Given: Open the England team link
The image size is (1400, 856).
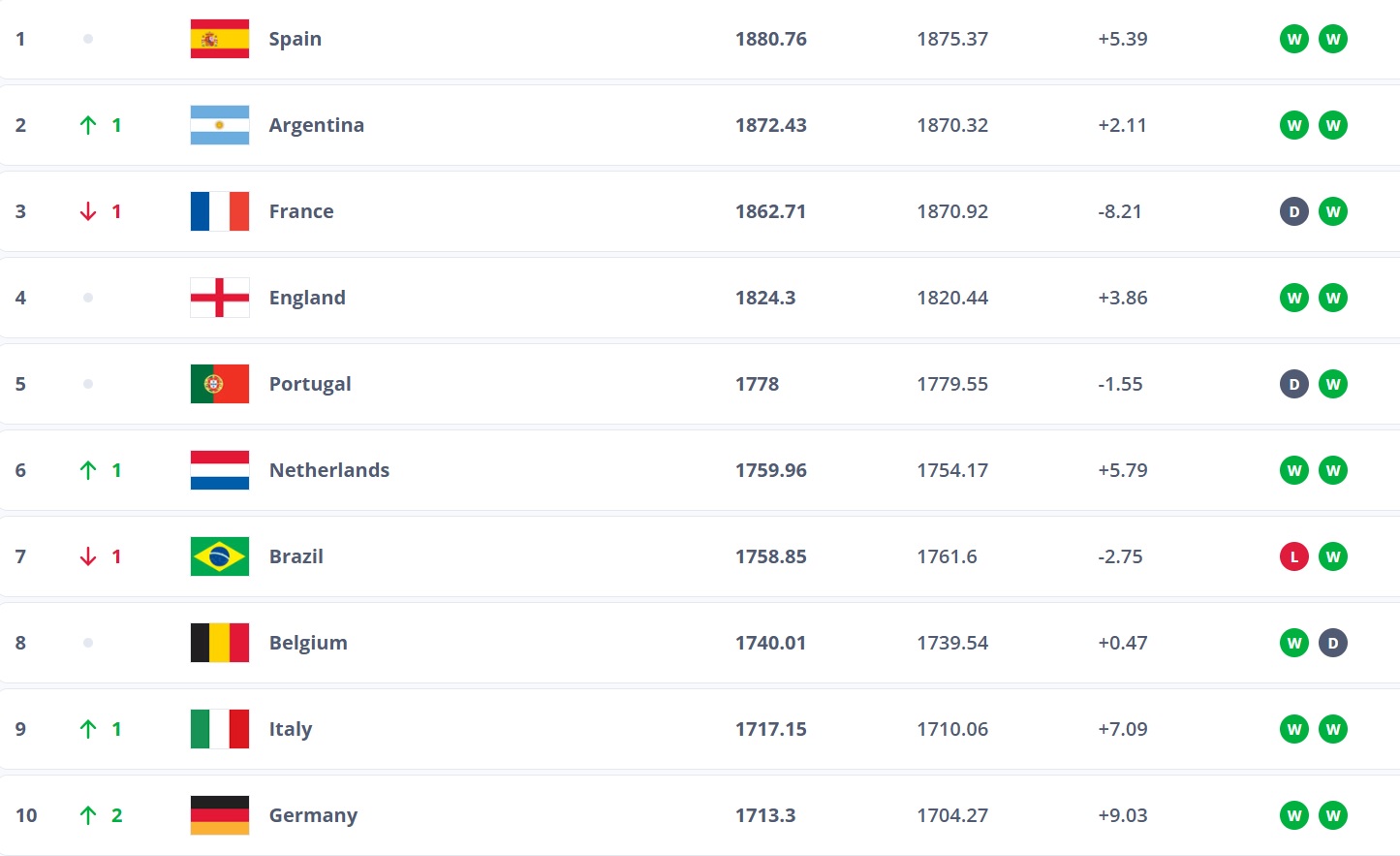Looking at the screenshot, I should [307, 298].
